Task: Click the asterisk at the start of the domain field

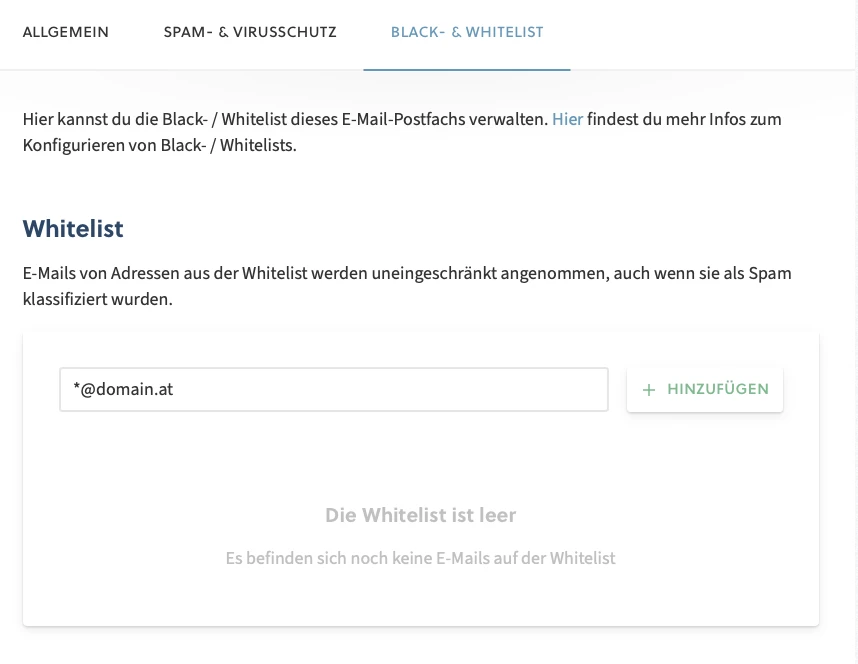Action: click(77, 386)
